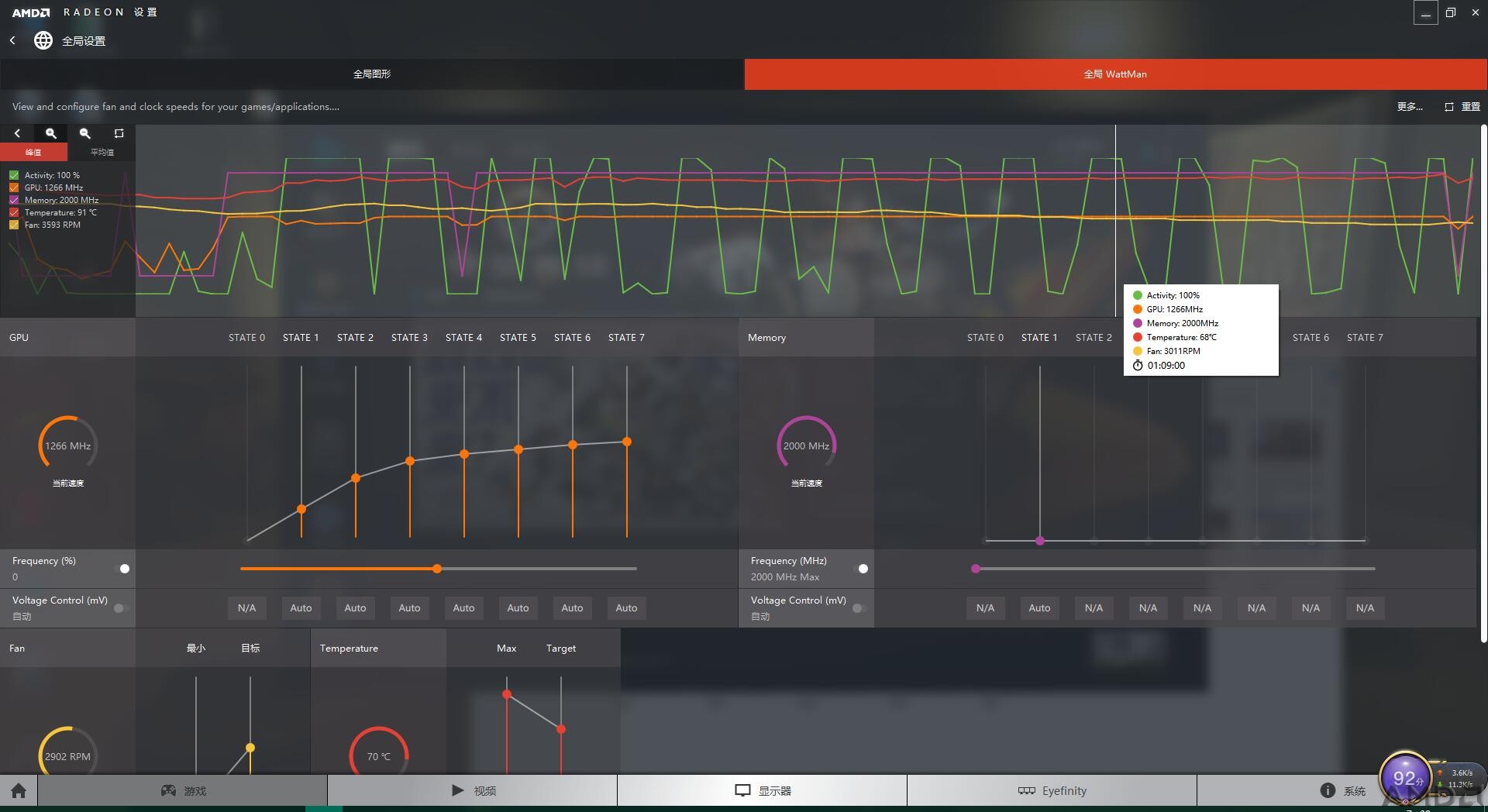
Task: Select the 全局 WattMan tab
Action: click(1115, 74)
